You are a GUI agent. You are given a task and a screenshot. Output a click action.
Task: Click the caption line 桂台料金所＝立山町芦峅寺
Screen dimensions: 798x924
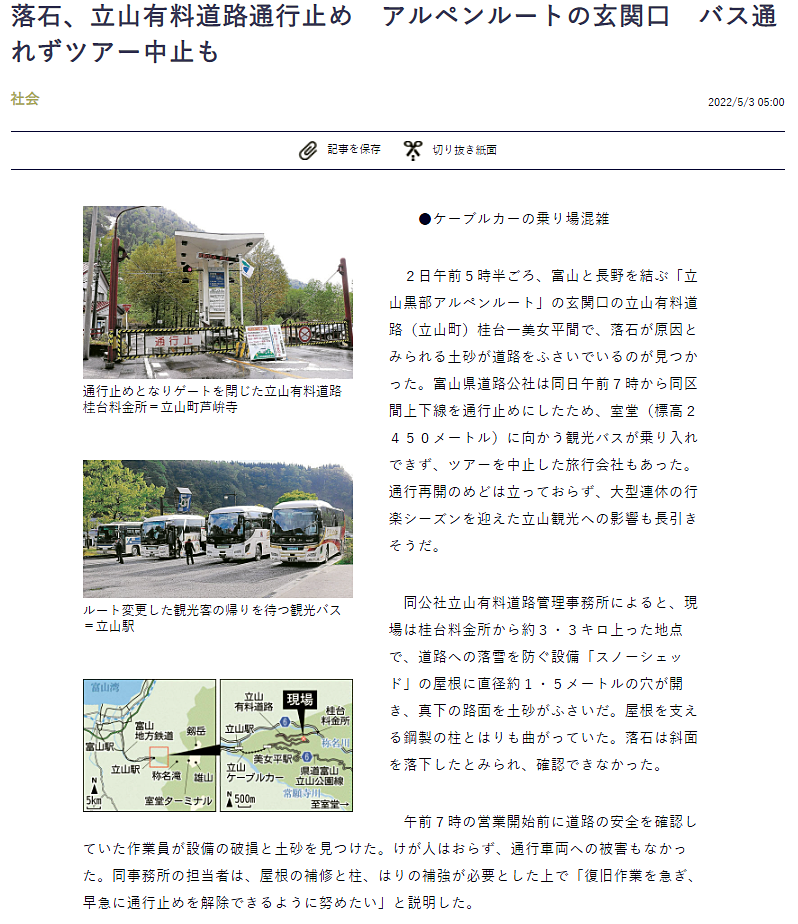pyautogui.click(x=160, y=407)
